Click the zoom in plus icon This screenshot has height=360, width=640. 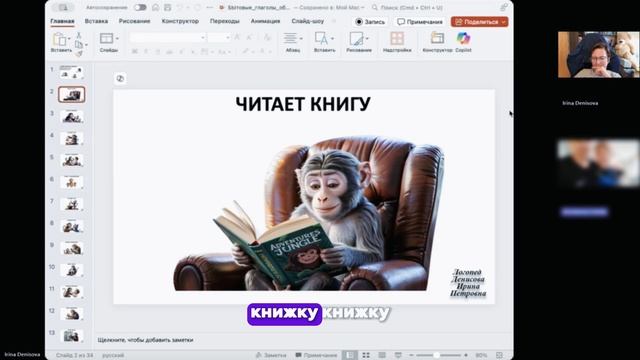click(x=466, y=355)
